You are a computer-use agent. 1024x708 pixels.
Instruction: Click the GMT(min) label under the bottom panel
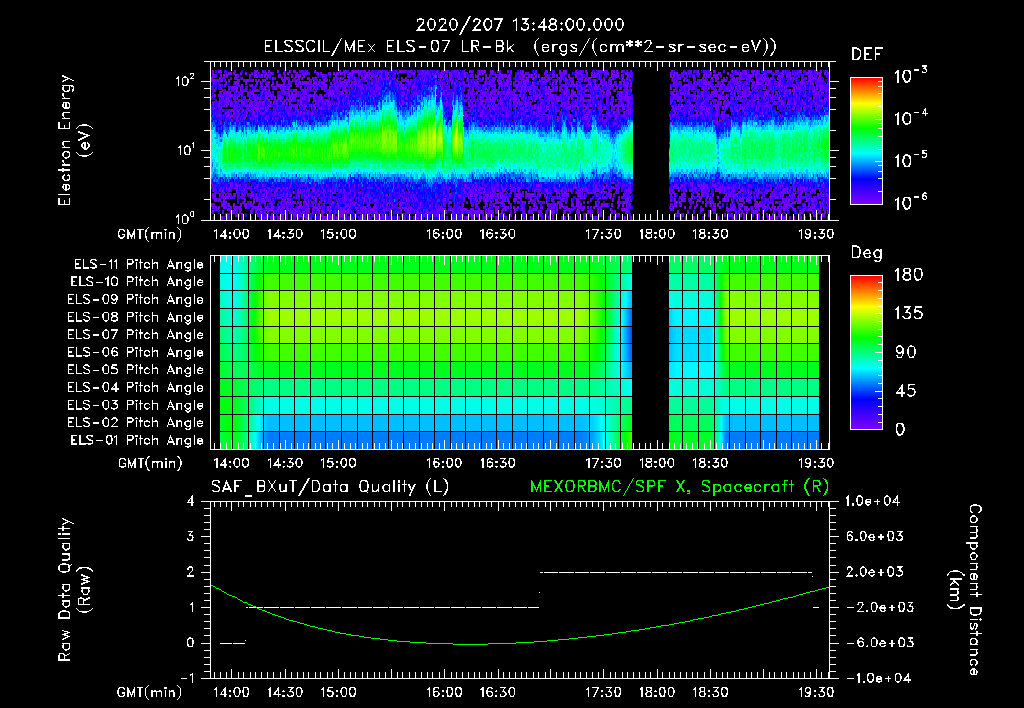[150, 692]
